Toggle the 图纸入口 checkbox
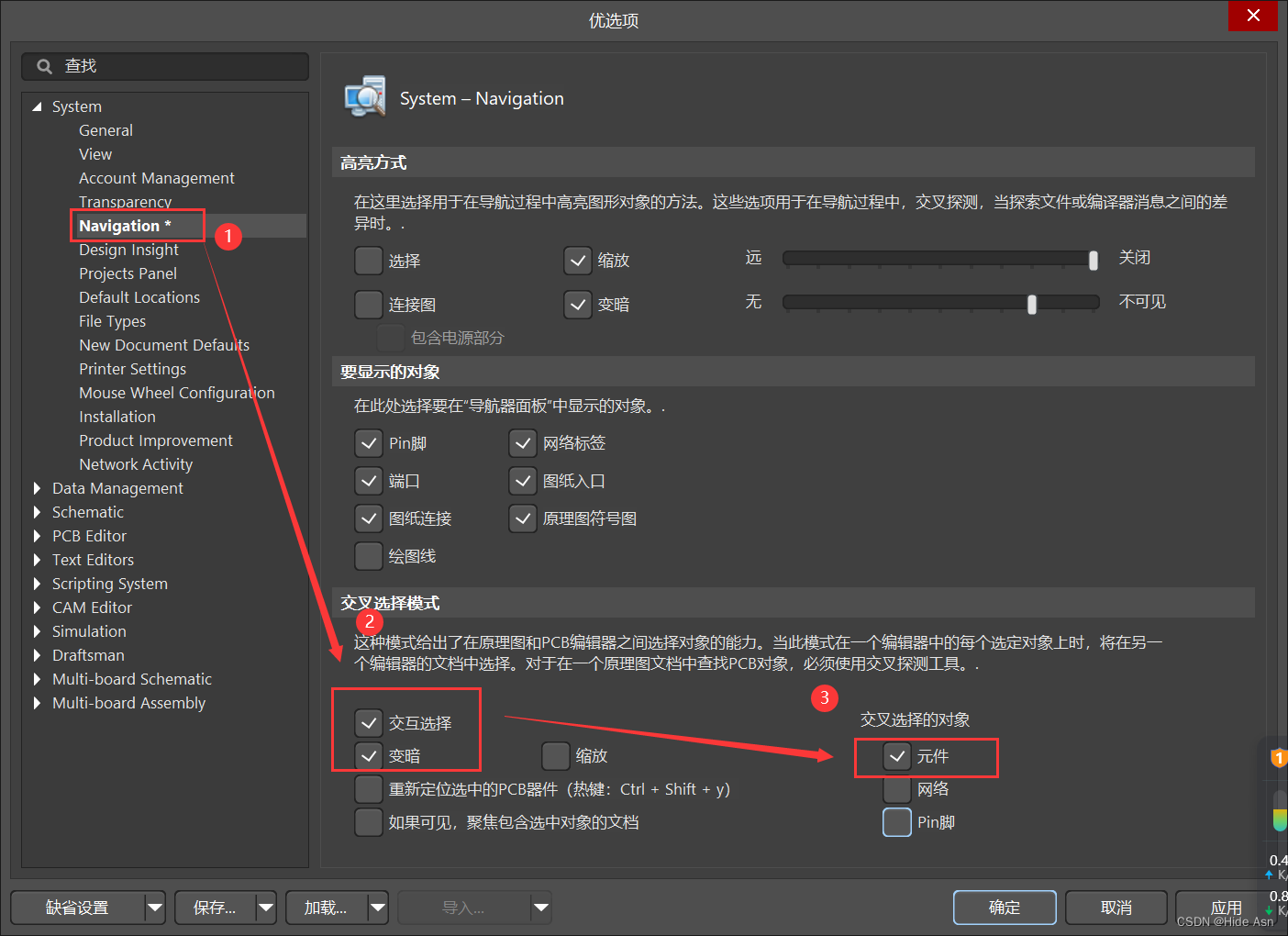 coord(523,481)
